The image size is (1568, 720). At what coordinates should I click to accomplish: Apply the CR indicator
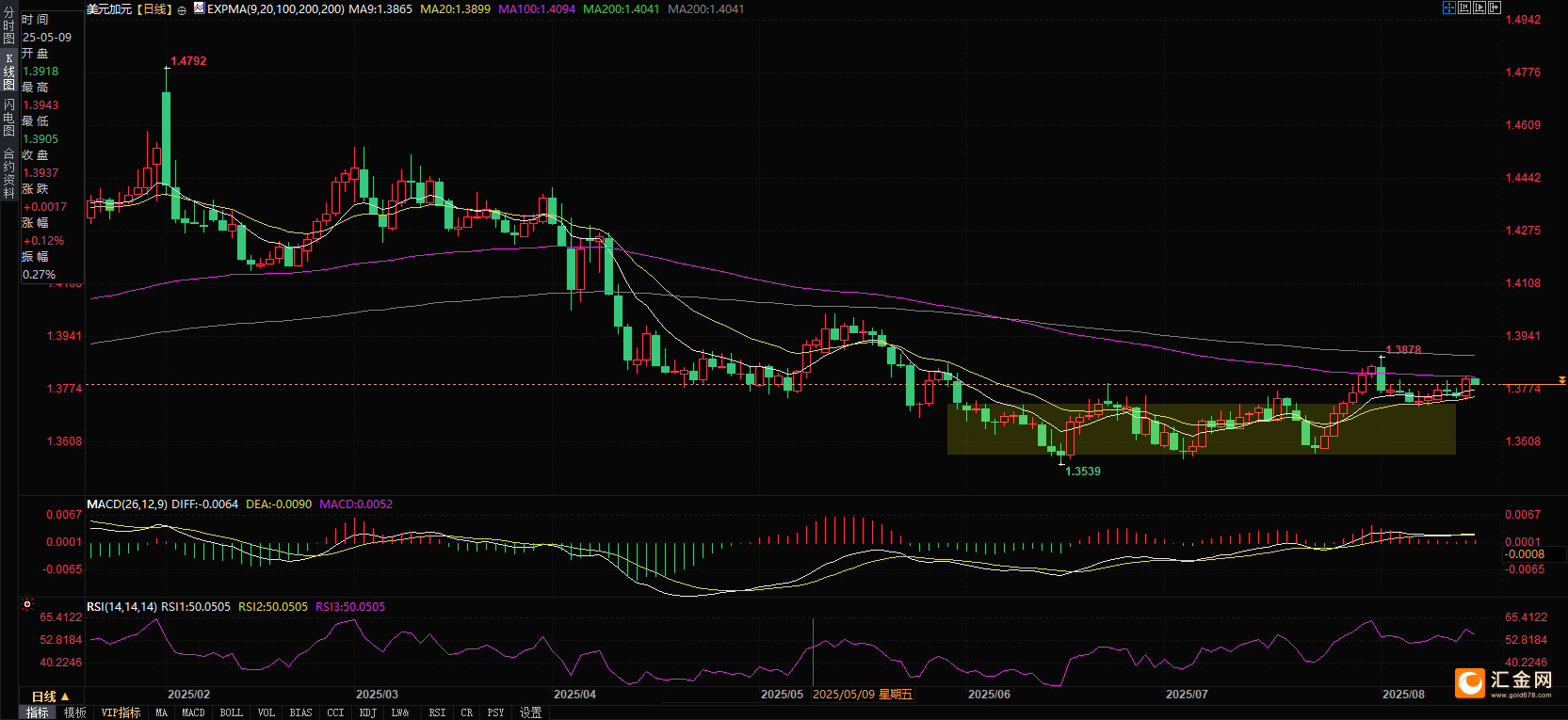click(467, 712)
